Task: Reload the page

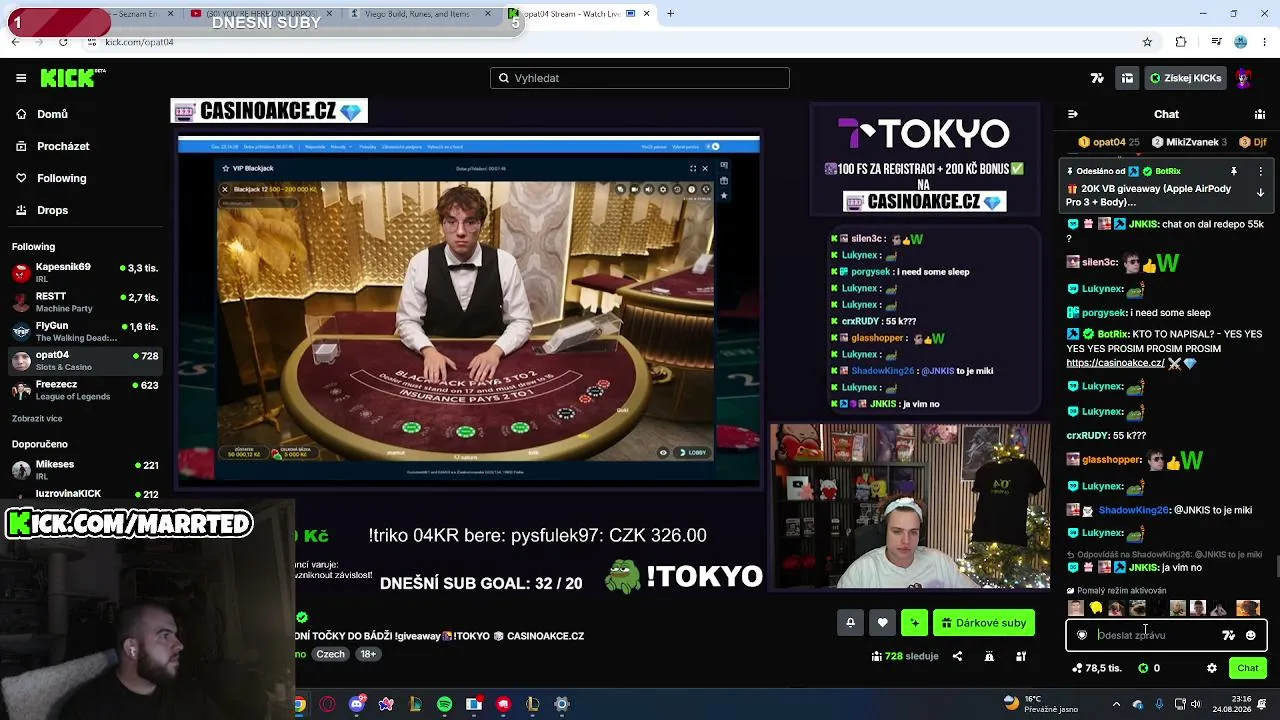Action: [63, 42]
